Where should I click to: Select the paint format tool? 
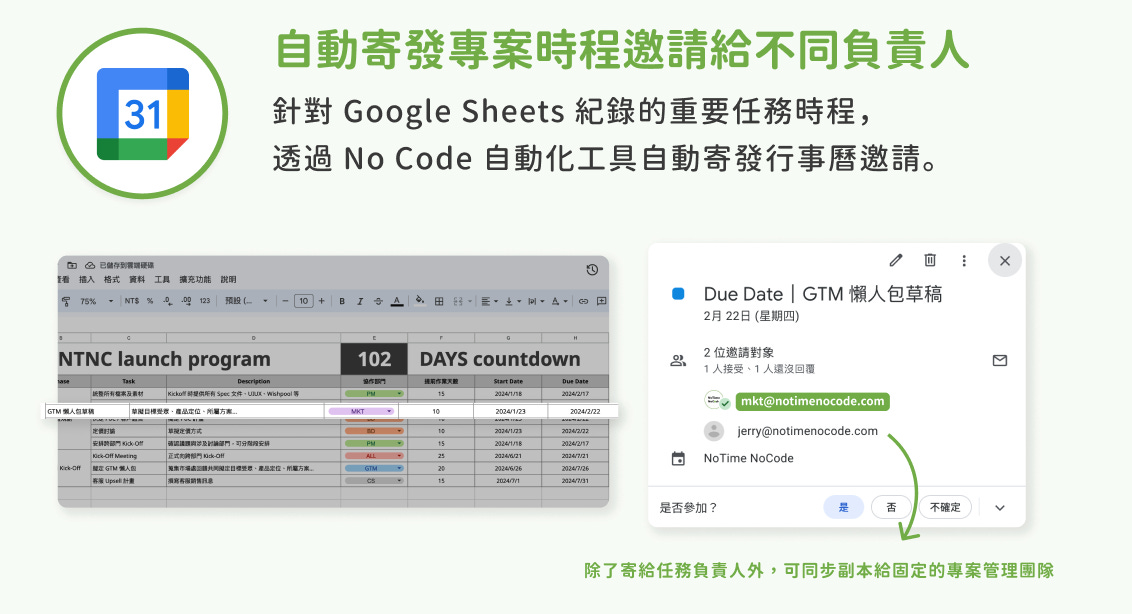pos(66,301)
